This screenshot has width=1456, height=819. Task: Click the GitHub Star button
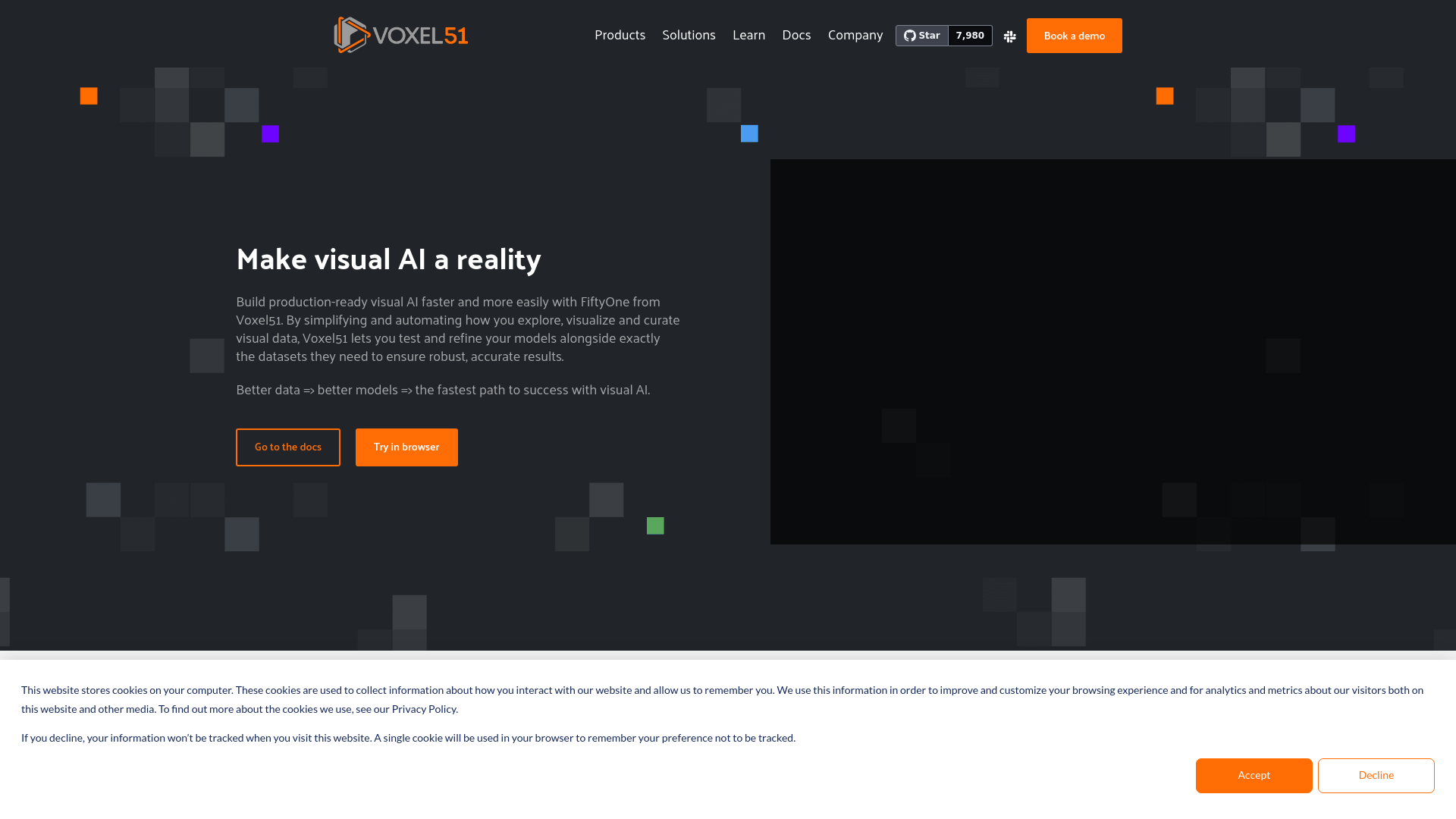click(921, 36)
